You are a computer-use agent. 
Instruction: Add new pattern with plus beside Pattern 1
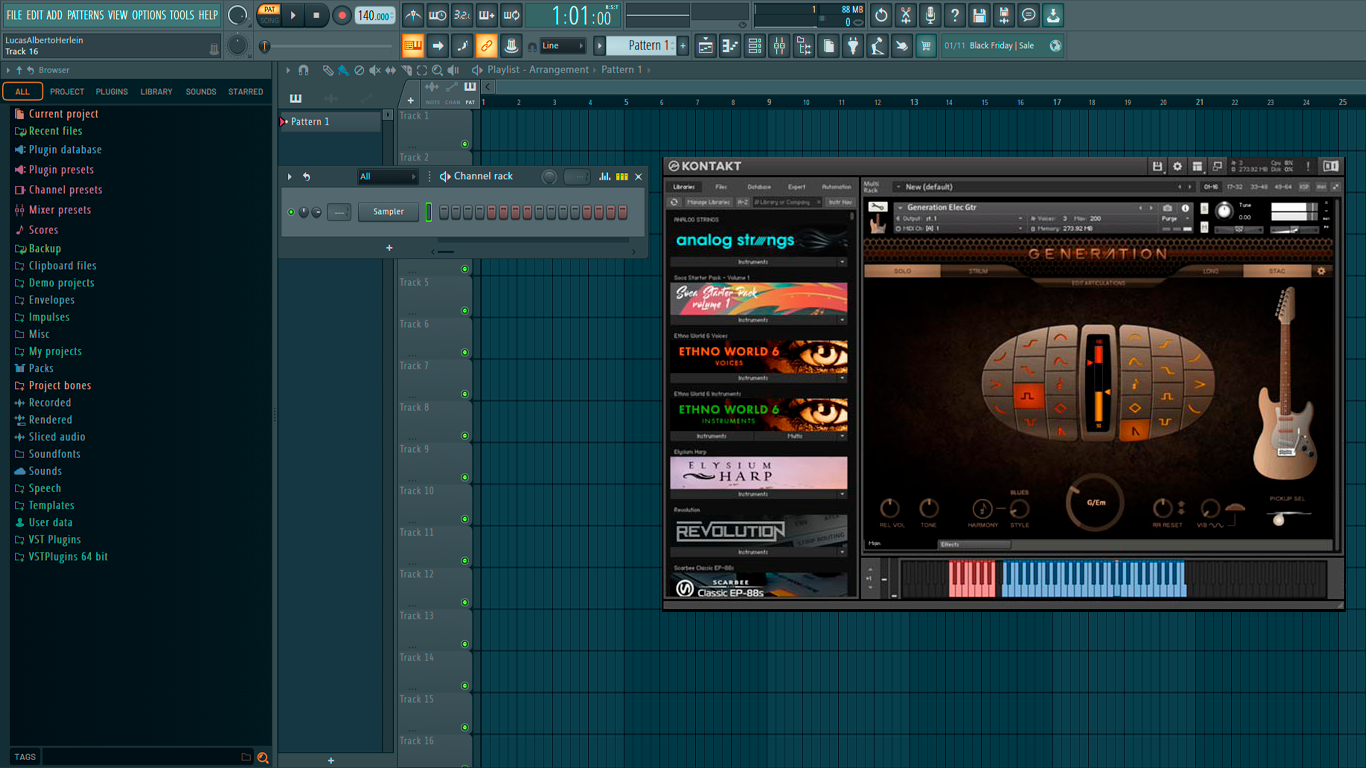[x=683, y=46]
